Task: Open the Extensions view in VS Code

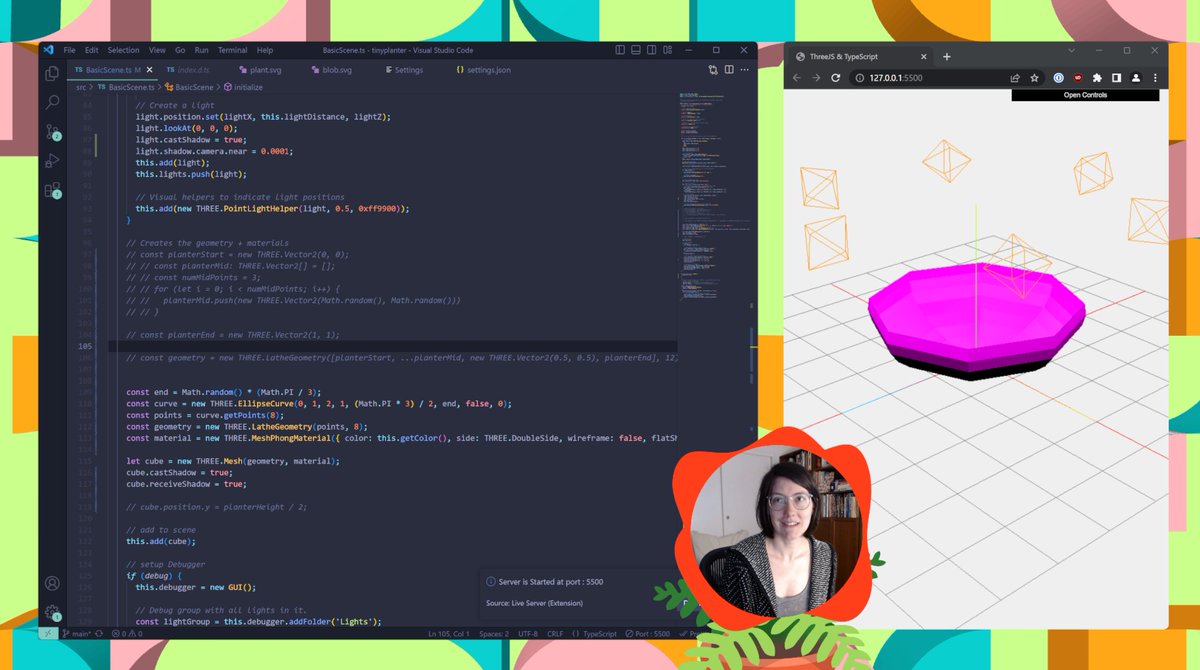Action: (53, 190)
